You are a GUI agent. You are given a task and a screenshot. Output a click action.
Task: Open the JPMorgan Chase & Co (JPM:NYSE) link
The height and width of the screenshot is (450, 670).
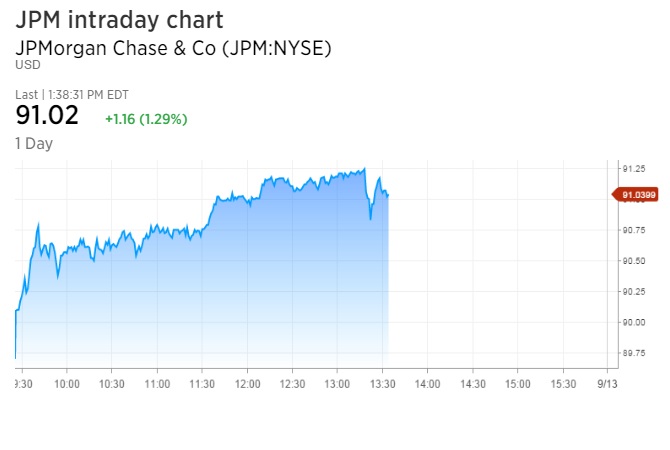(172, 48)
